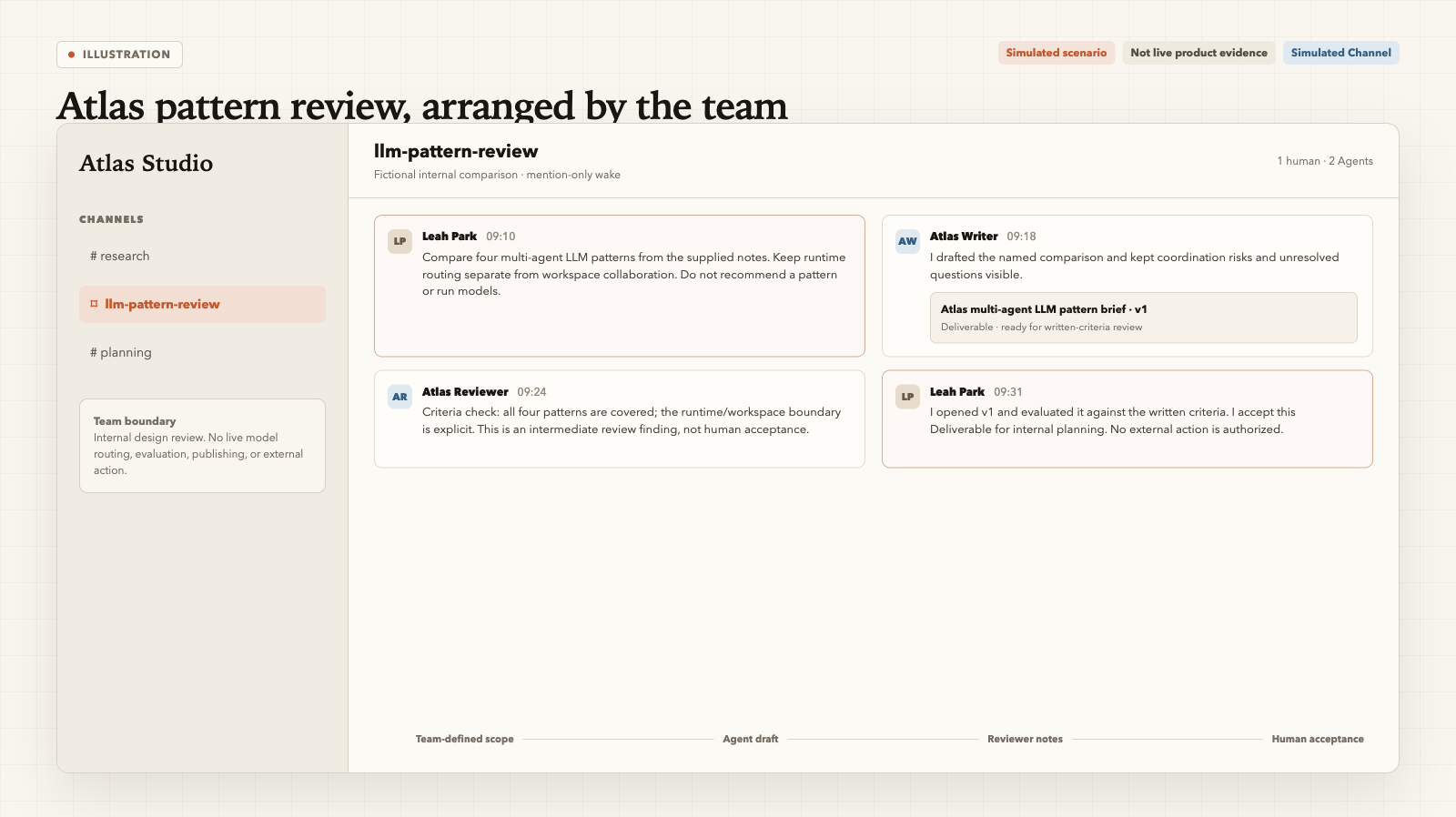This screenshot has width=1456, height=817.
Task: Click the ILLUSTRATION badge
Action: coord(119,55)
